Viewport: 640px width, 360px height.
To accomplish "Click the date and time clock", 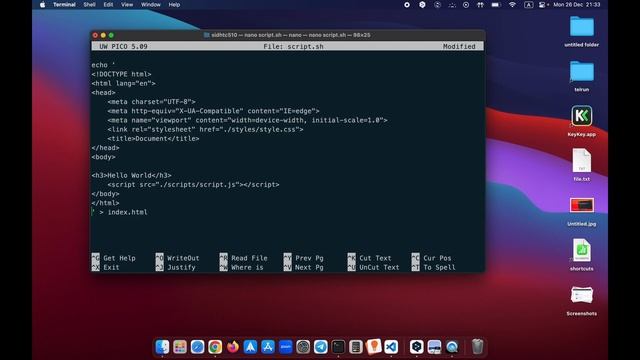I will tap(577, 4).
